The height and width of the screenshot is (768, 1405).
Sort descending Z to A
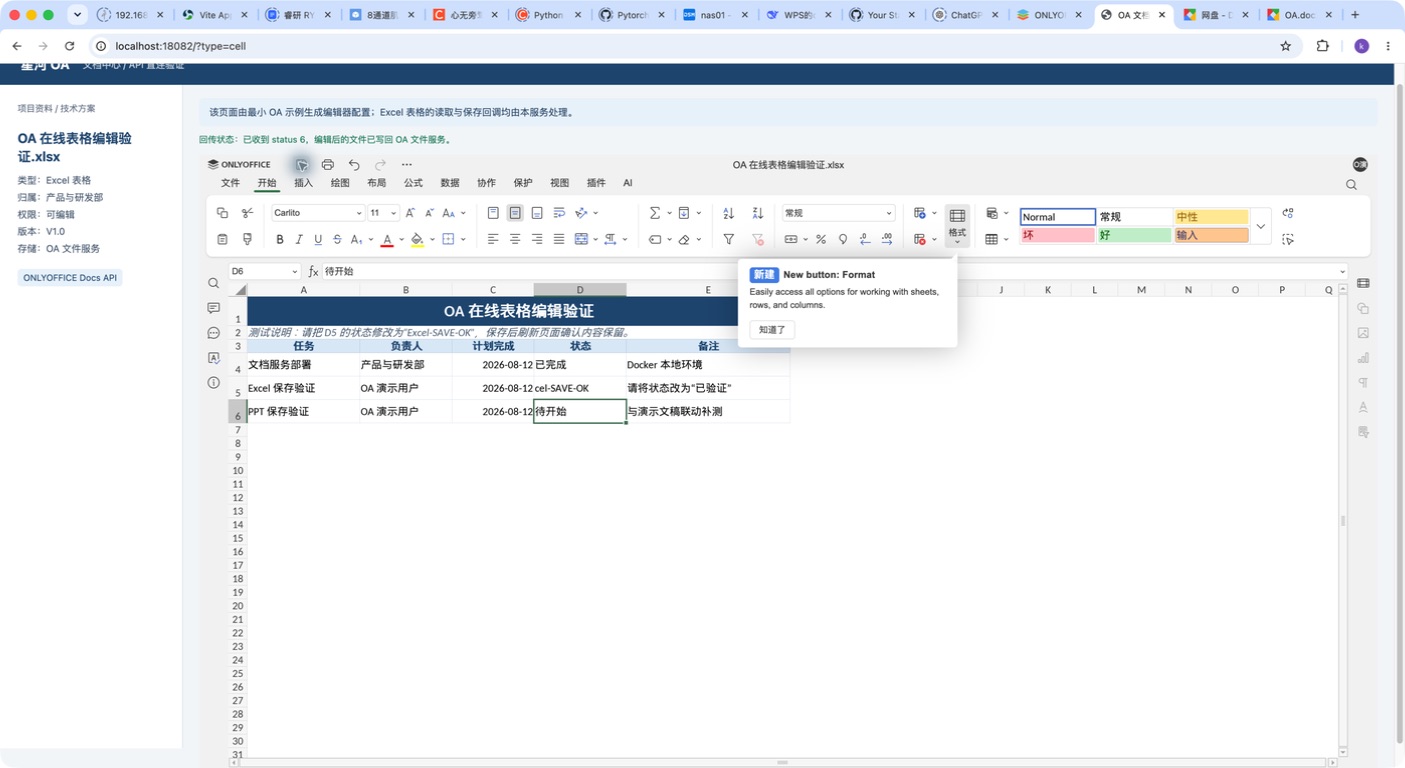757,213
